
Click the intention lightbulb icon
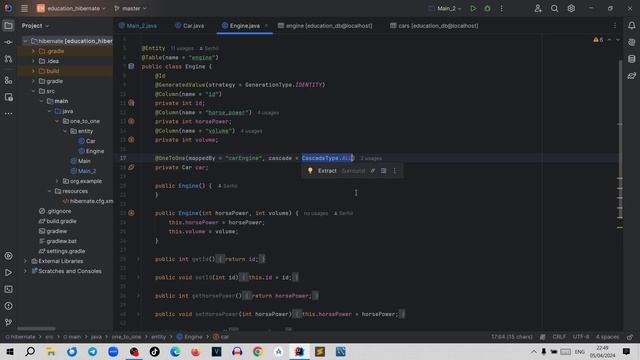[x=310, y=171]
